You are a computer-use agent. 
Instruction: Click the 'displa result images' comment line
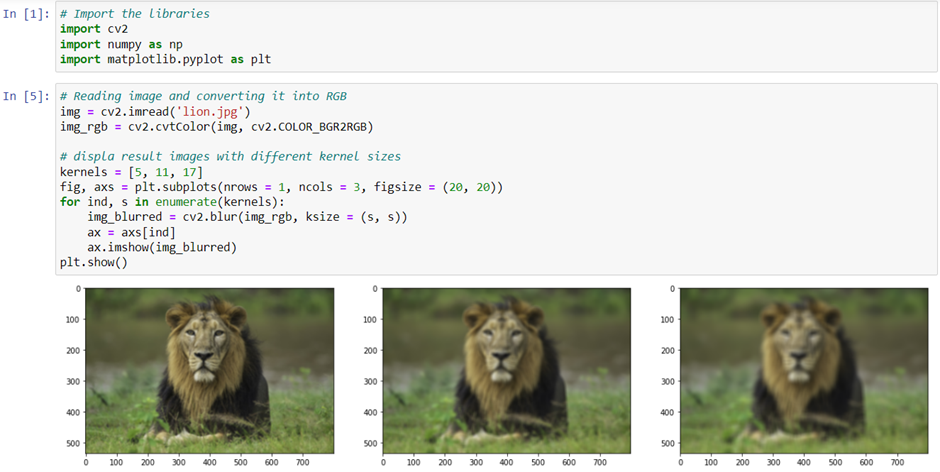click(x=230, y=157)
